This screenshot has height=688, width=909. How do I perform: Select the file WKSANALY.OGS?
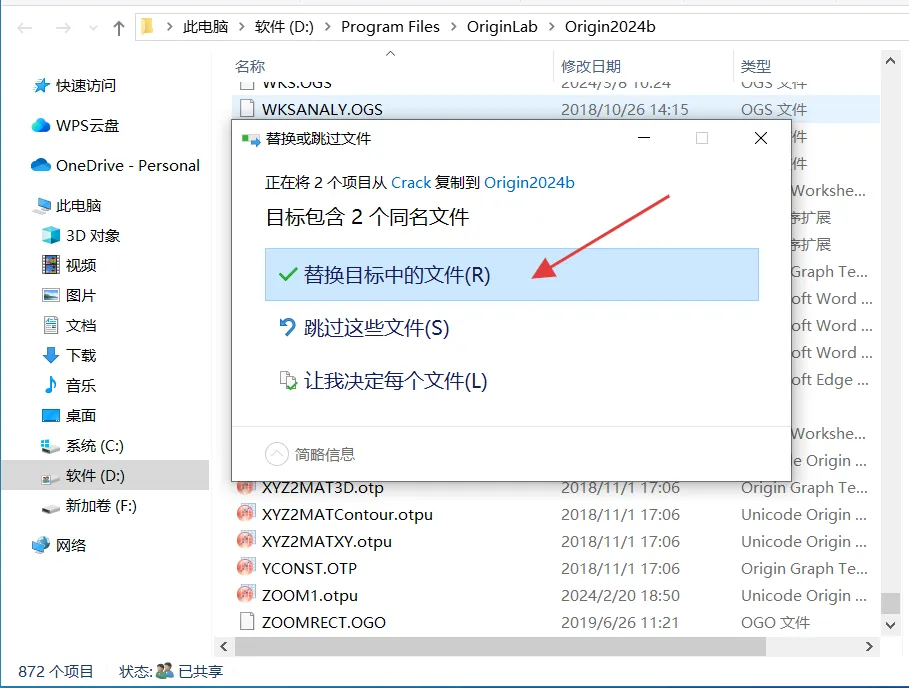click(x=322, y=109)
